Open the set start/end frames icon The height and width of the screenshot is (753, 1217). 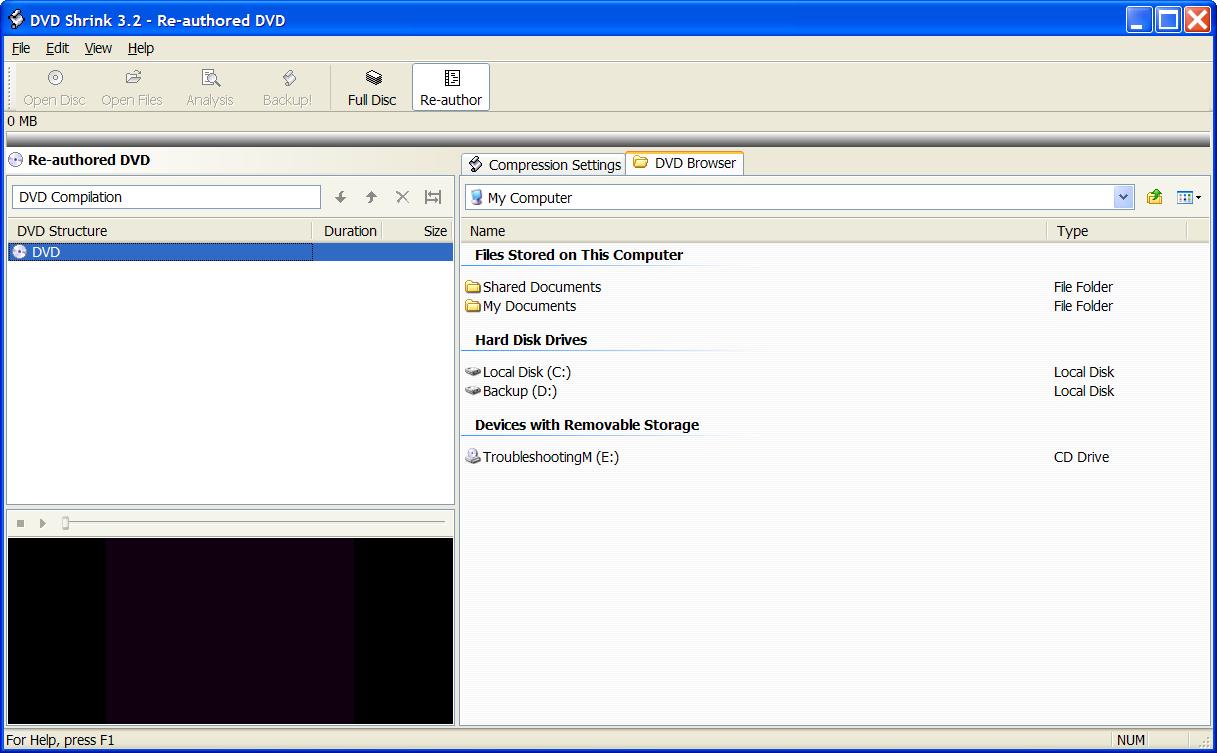pyautogui.click(x=432, y=197)
